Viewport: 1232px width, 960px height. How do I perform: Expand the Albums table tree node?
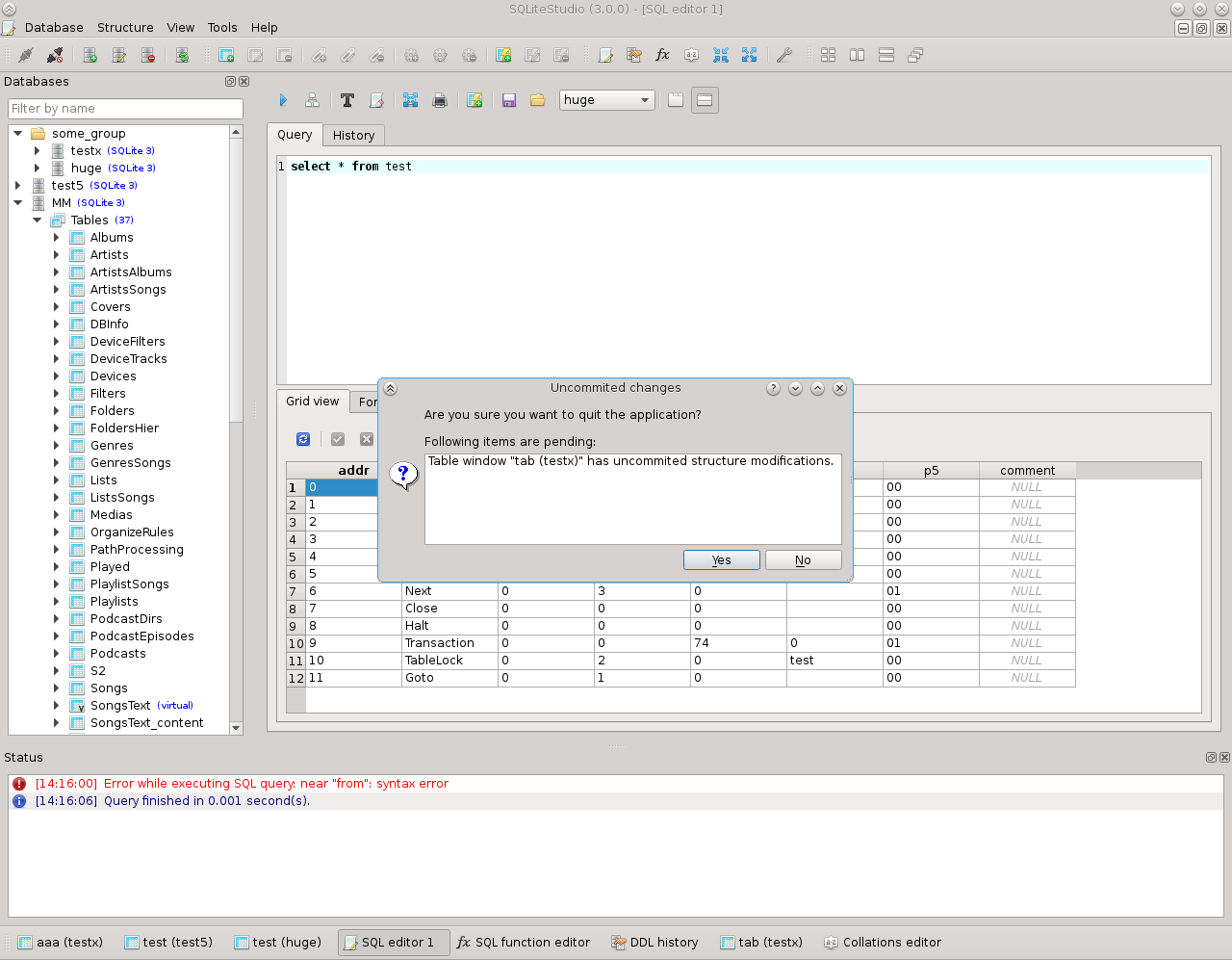click(56, 238)
